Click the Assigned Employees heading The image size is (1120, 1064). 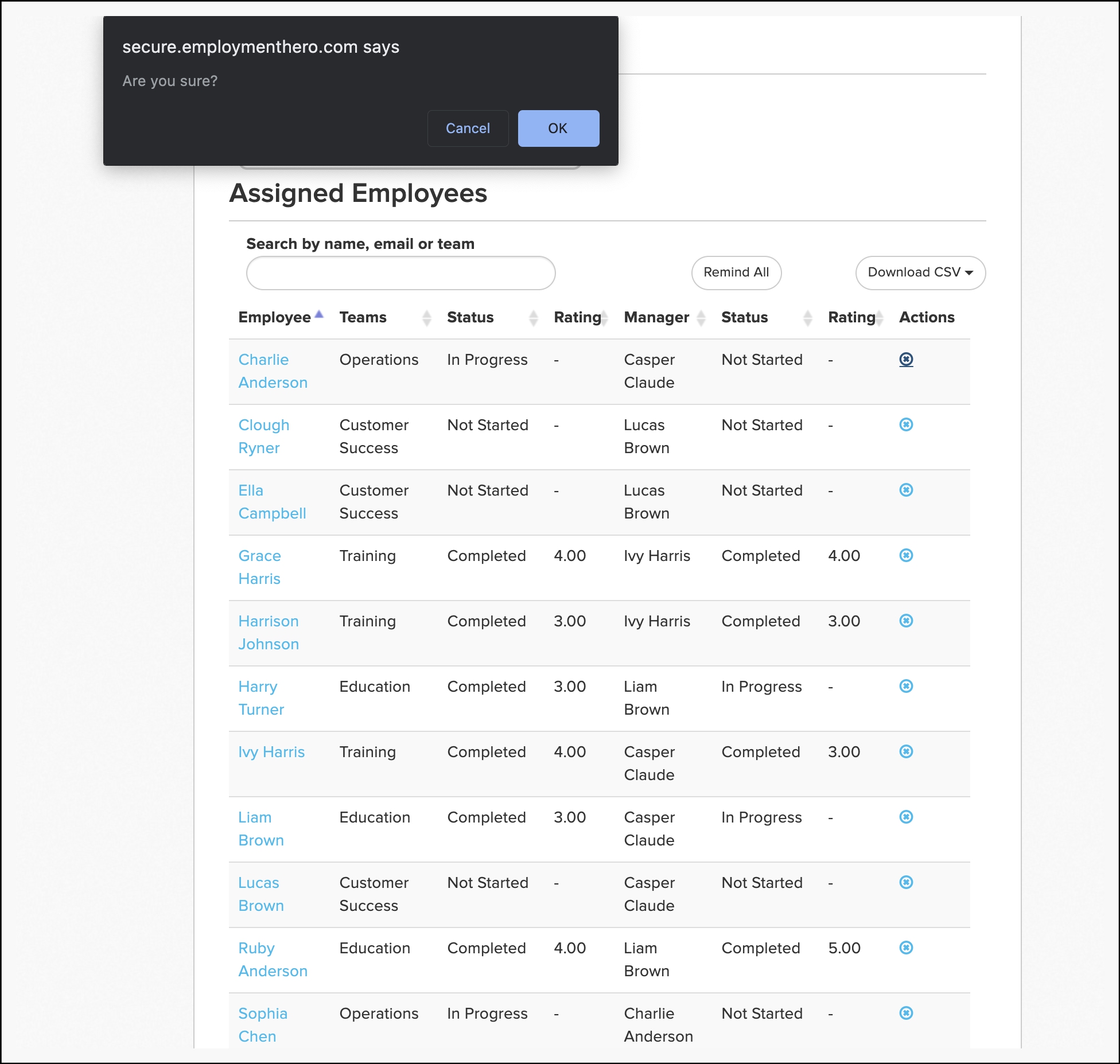[x=358, y=194]
